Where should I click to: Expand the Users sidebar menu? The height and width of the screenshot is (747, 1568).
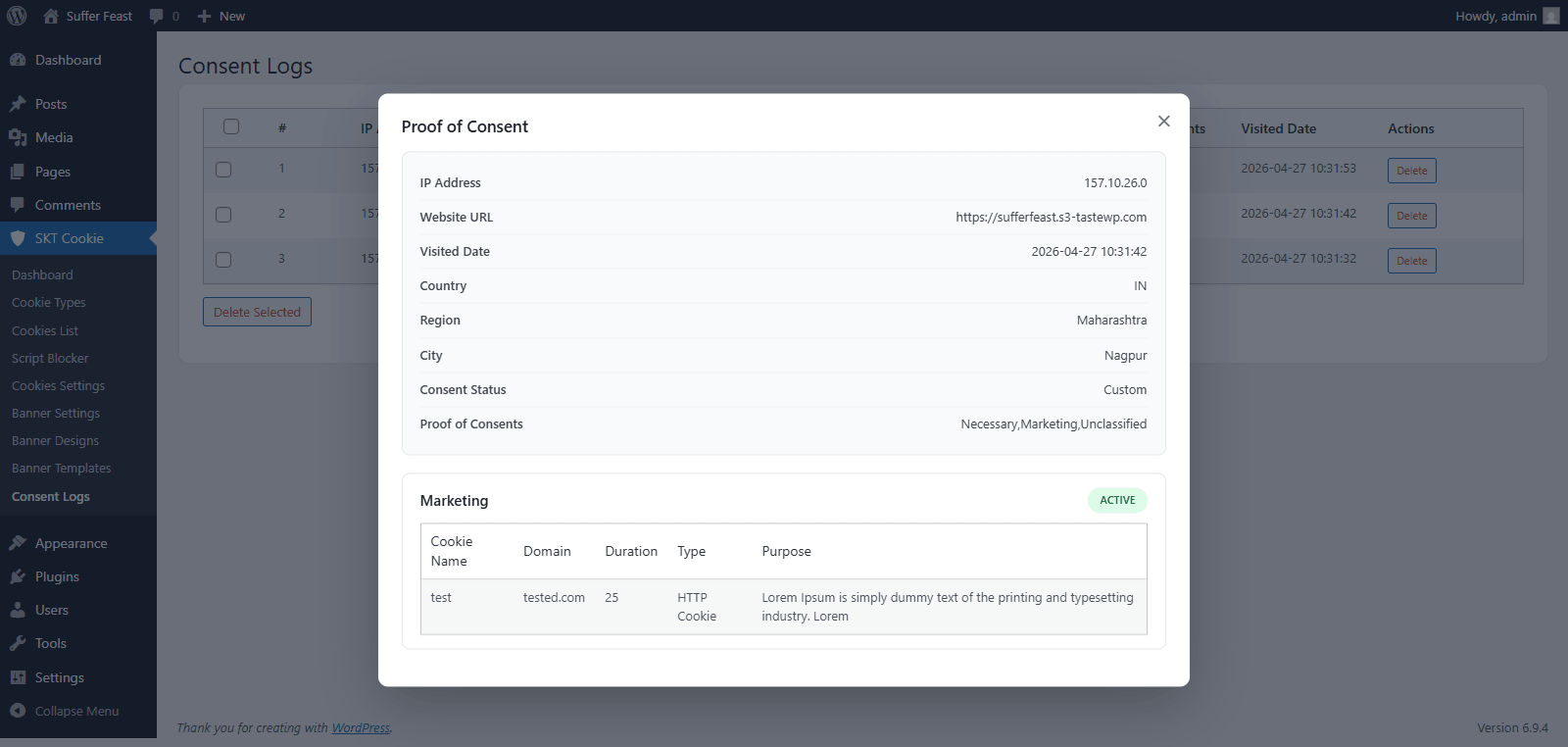pos(52,610)
